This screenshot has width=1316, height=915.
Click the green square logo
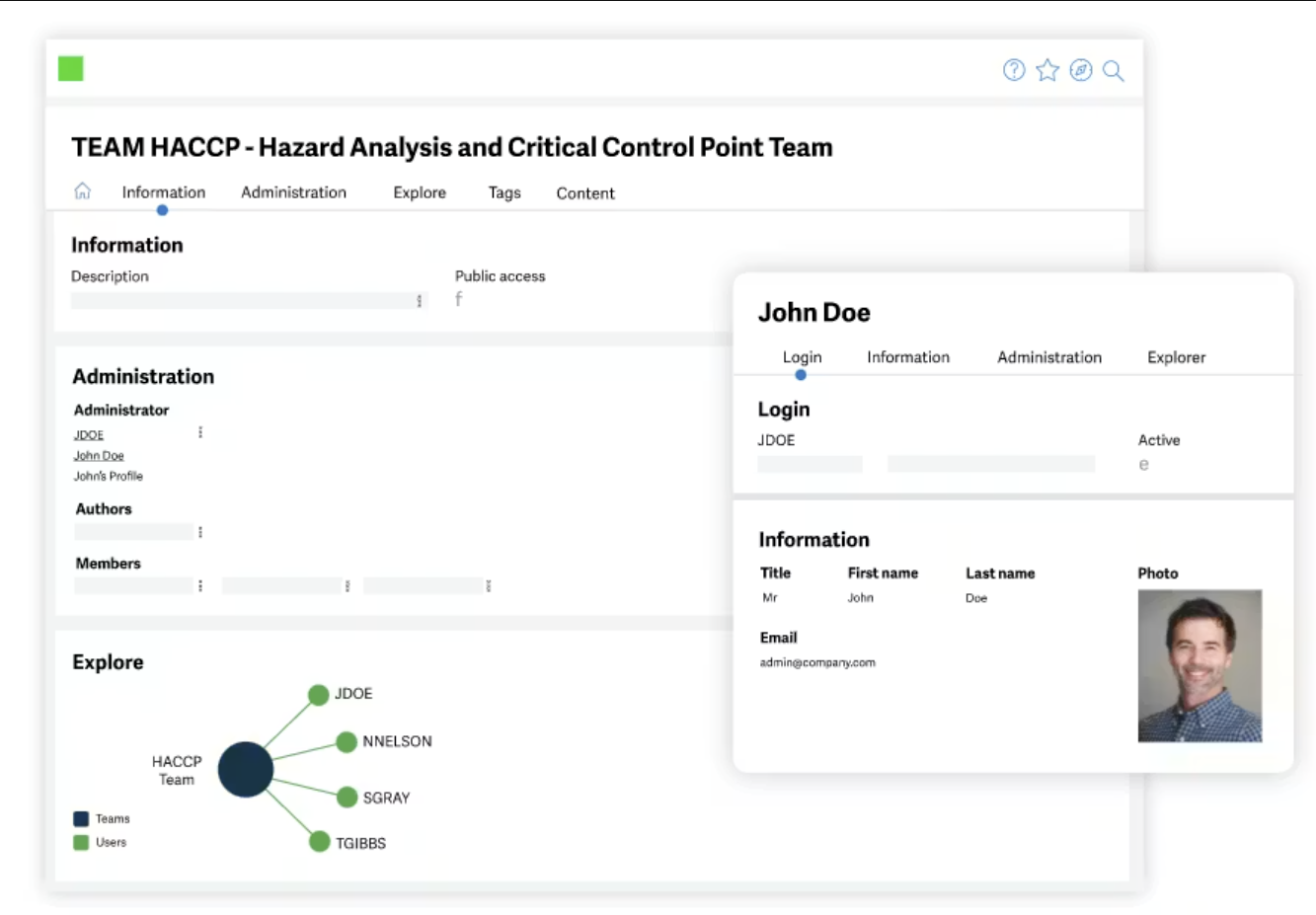click(x=71, y=68)
